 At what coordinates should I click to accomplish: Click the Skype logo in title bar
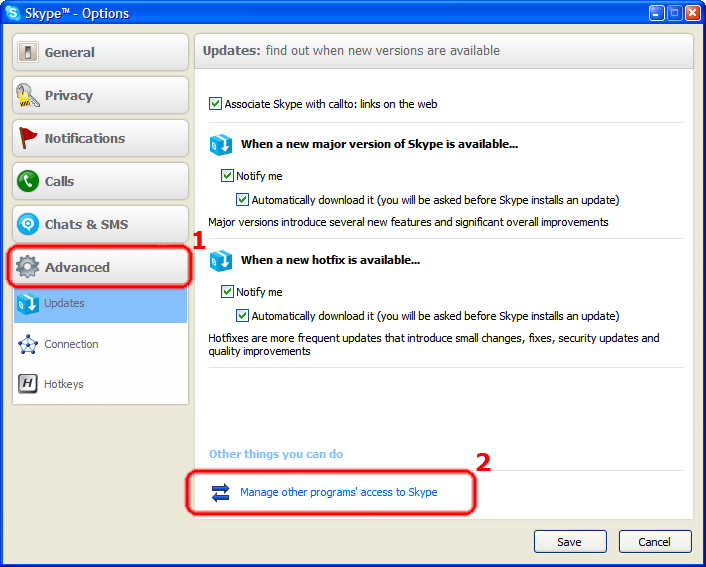(13, 13)
